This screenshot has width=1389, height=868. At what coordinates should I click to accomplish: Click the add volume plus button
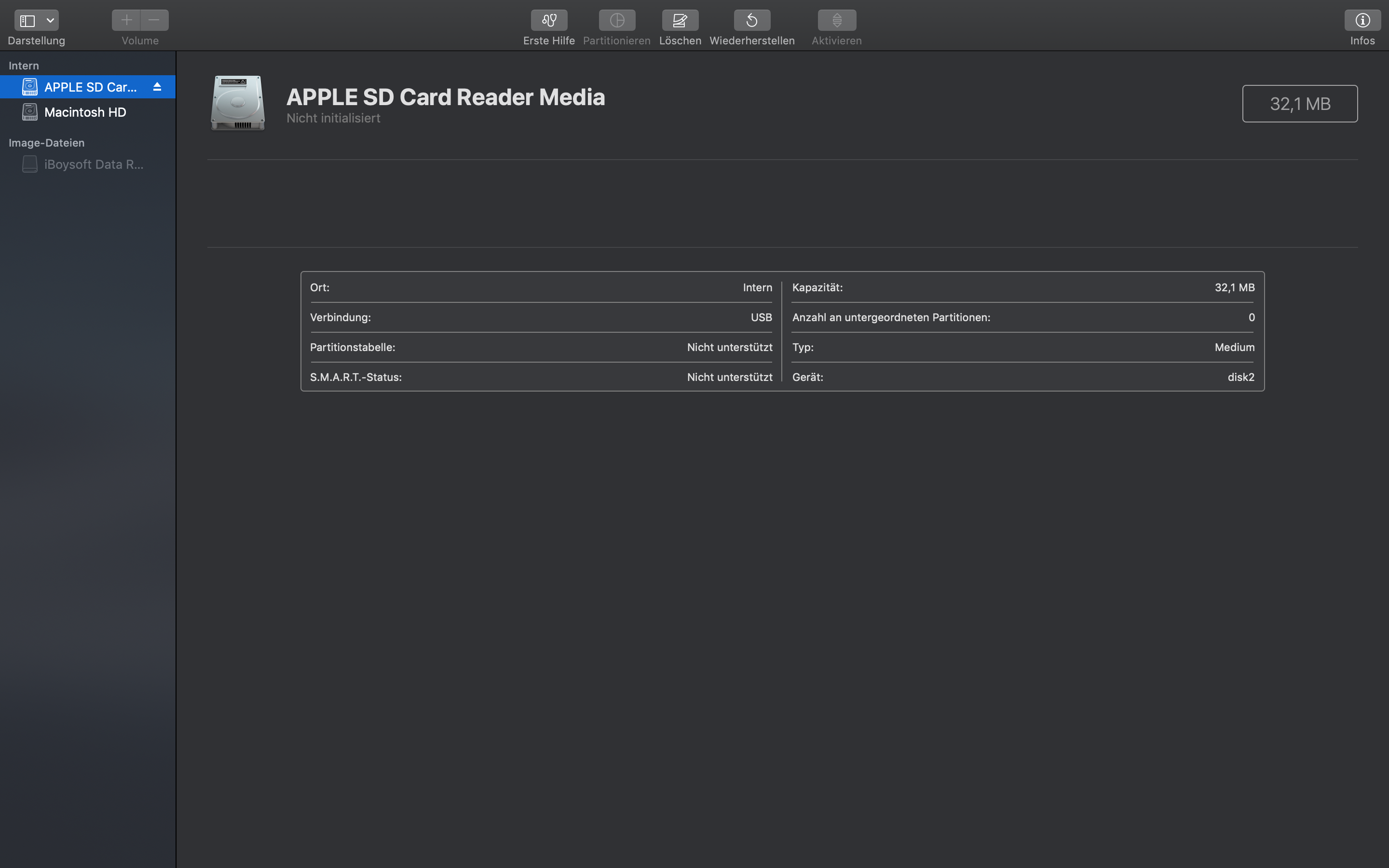point(126,20)
